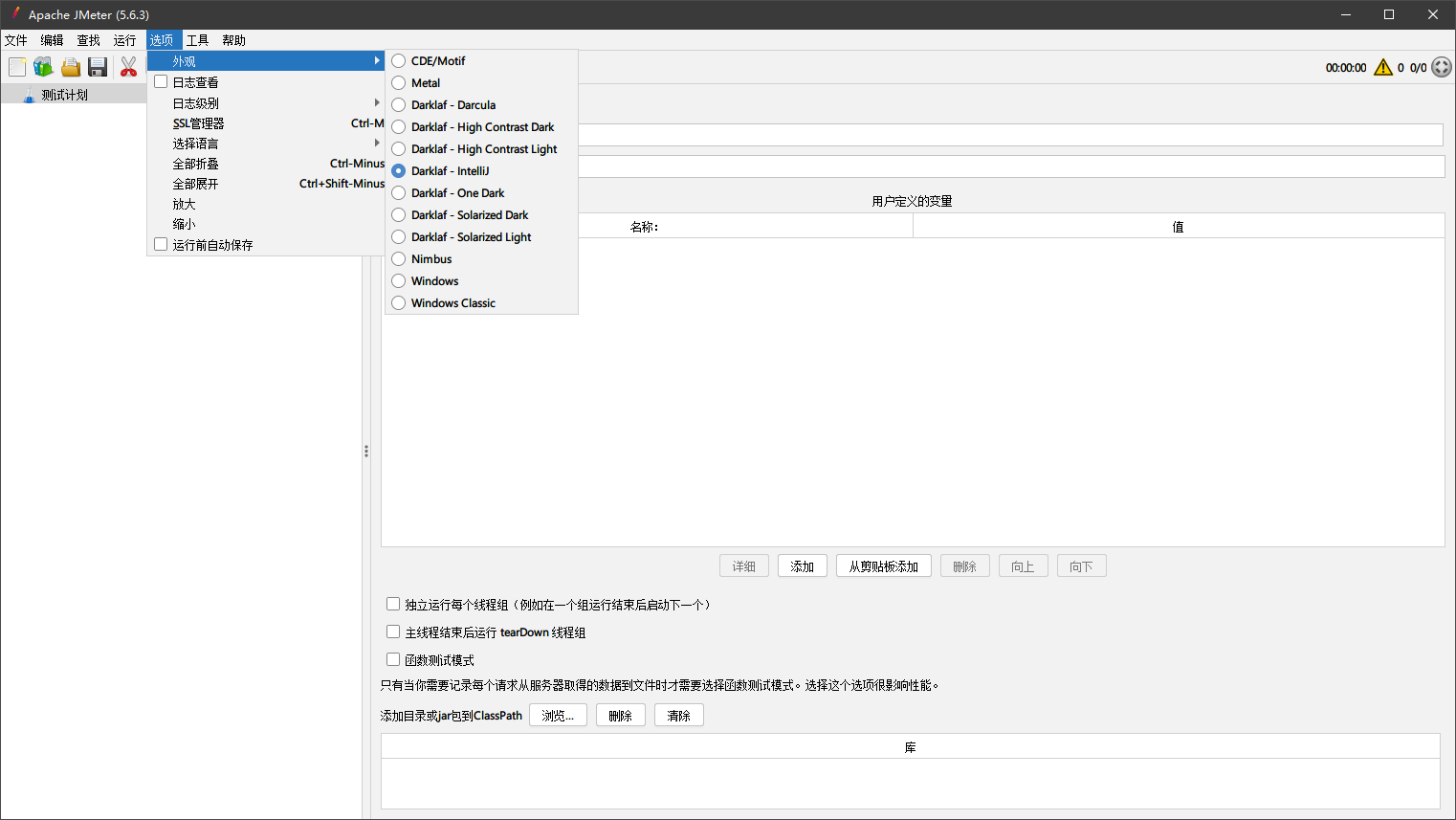Select Nimbus look and feel

click(x=482, y=259)
